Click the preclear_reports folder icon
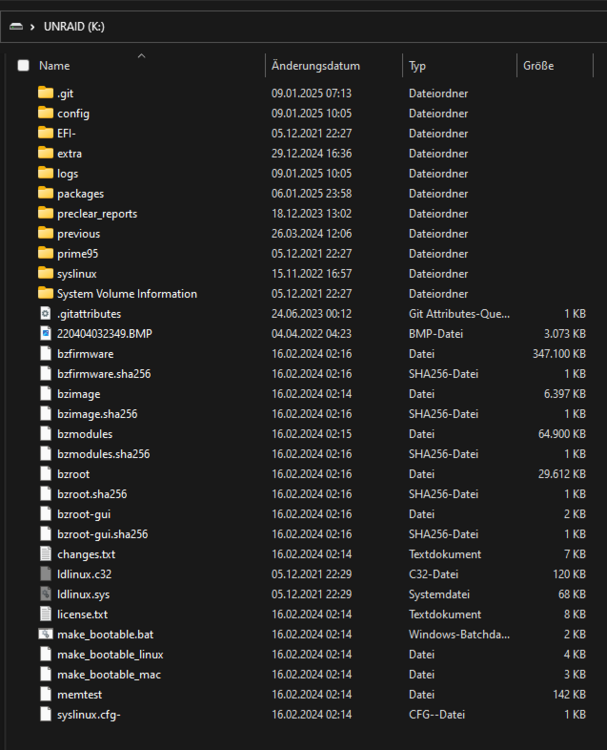Image resolution: width=607 pixels, height=750 pixels. pyautogui.click(x=45, y=213)
